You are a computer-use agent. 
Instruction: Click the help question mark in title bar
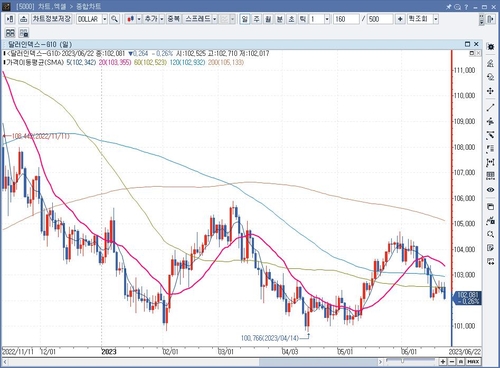pos(466,6)
